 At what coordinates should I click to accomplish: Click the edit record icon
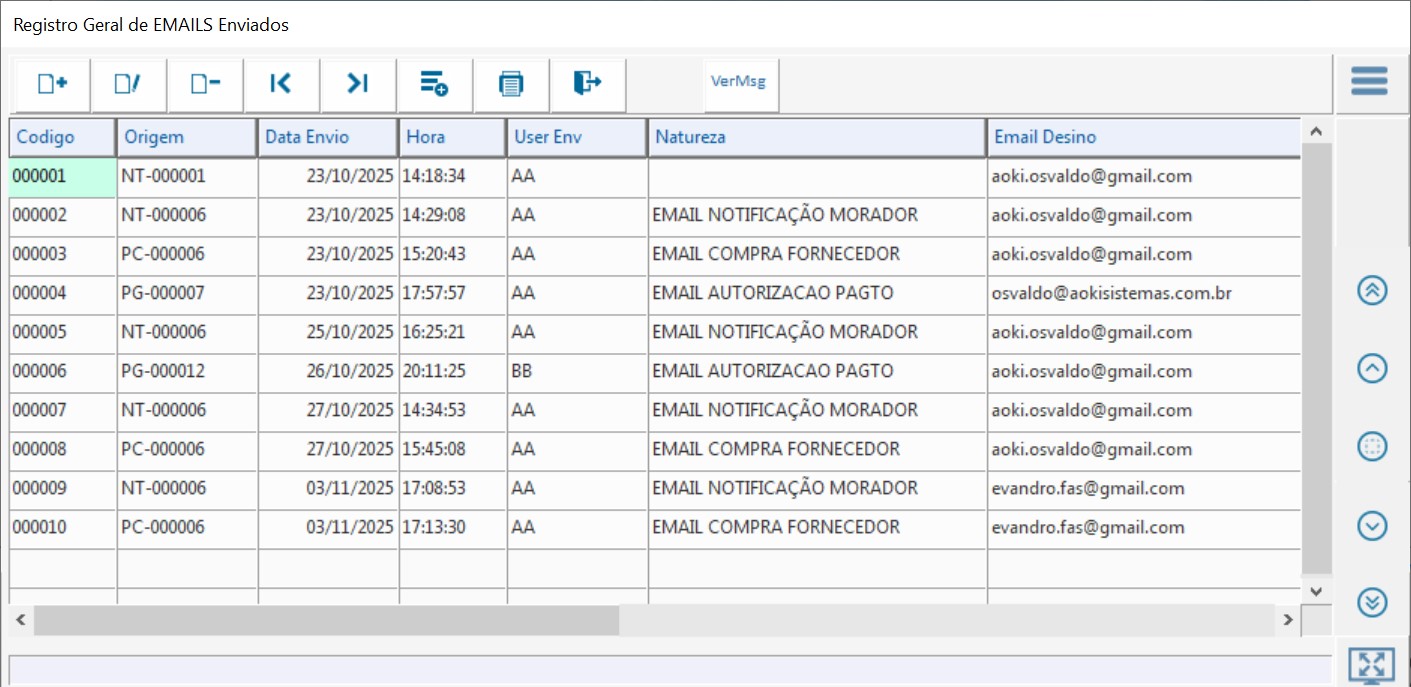128,85
